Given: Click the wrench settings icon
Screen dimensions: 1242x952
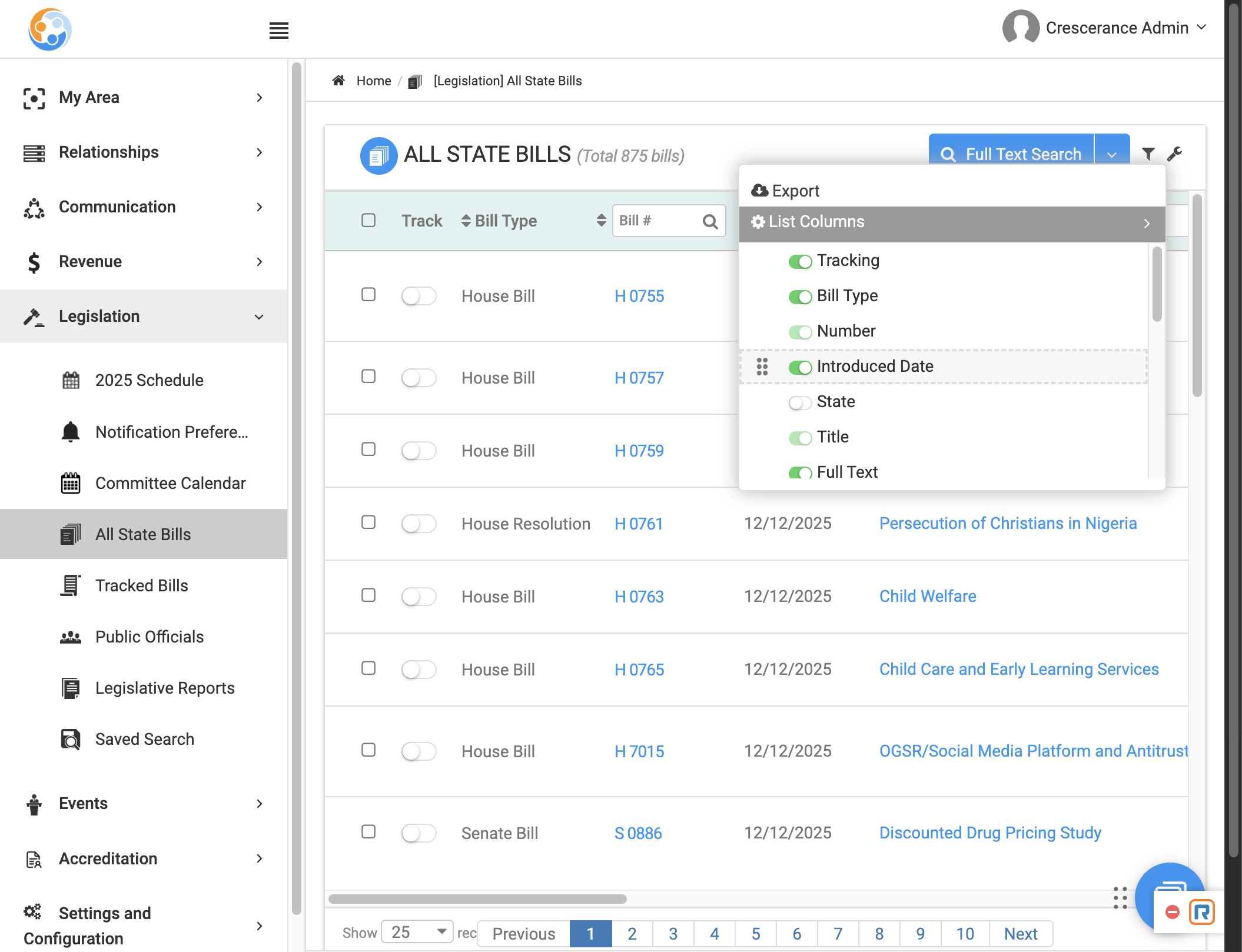Looking at the screenshot, I should click(1175, 154).
